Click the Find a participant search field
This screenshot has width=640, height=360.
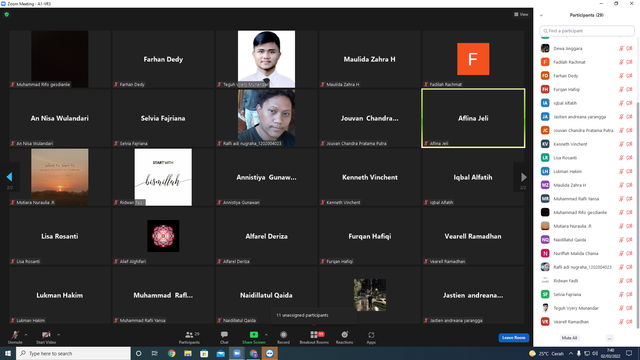(x=587, y=31)
